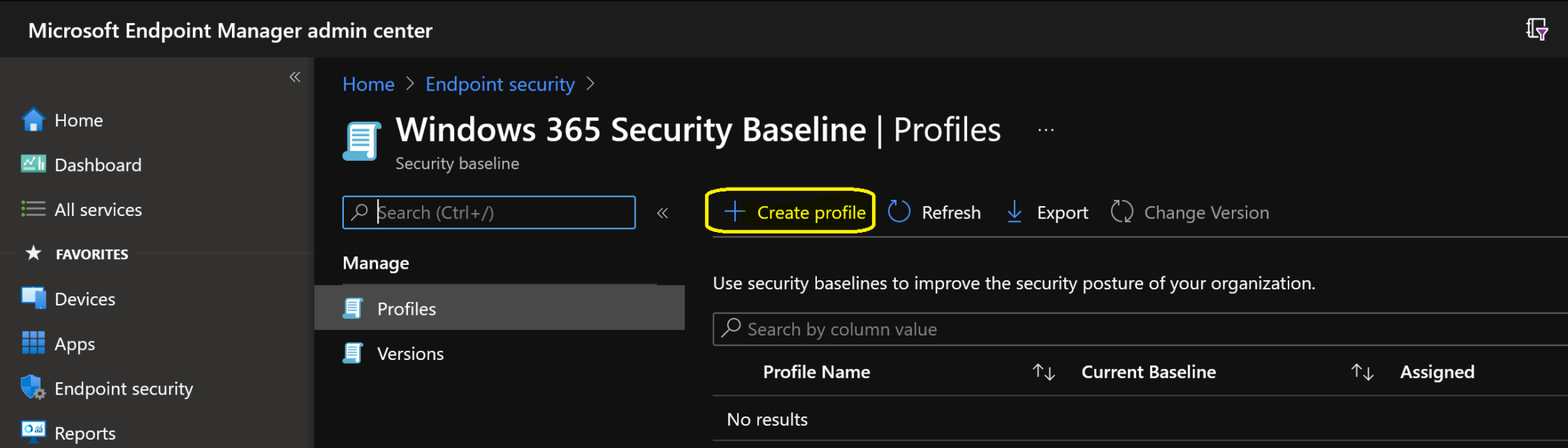
Task: Export the profiles list
Action: coord(1047,212)
